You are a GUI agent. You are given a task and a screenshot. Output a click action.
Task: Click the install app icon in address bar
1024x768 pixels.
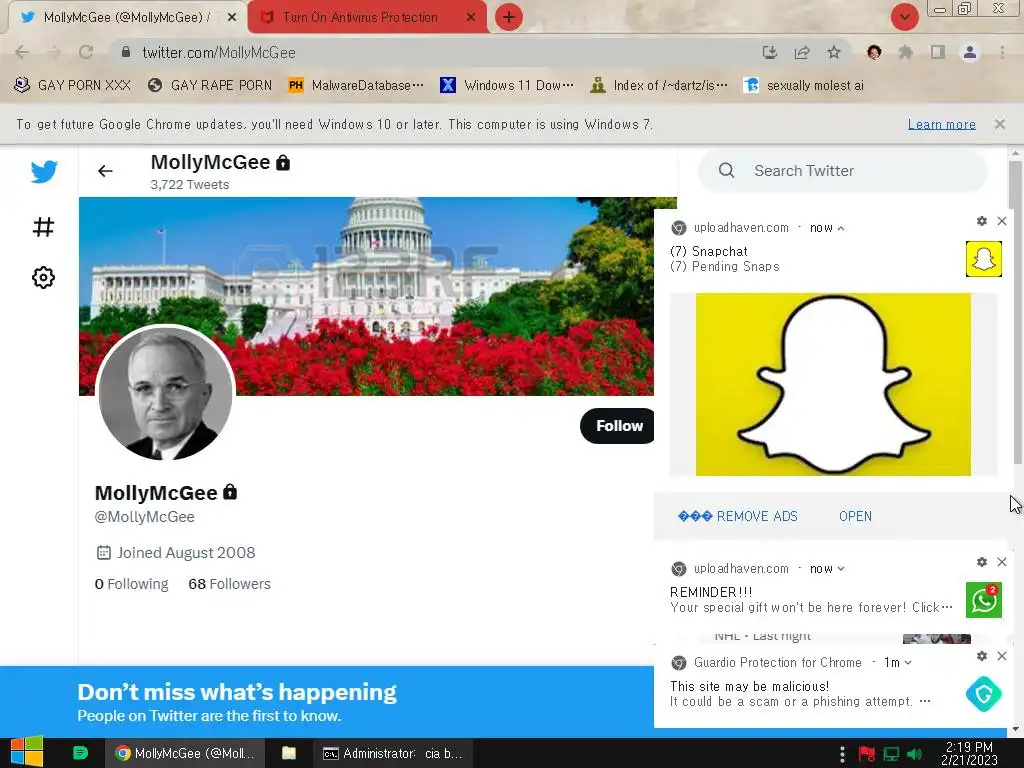click(770, 52)
